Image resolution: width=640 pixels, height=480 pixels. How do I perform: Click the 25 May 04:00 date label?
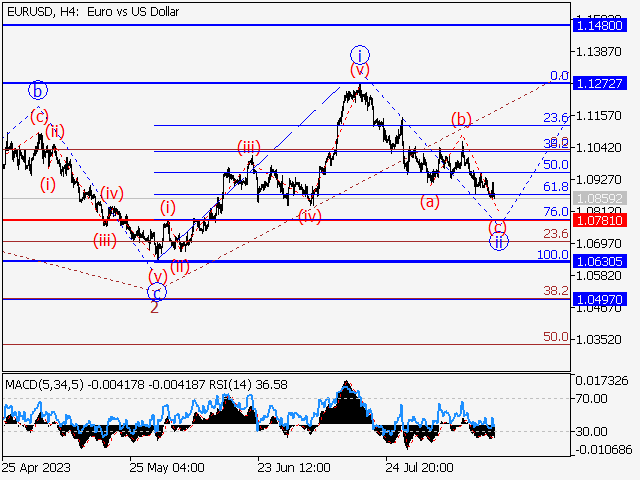pyautogui.click(x=167, y=468)
